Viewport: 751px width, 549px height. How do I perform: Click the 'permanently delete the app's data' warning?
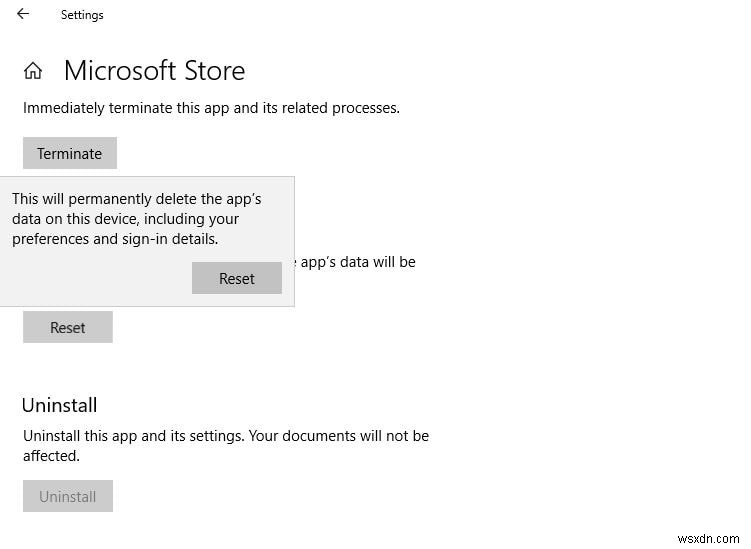(137, 218)
